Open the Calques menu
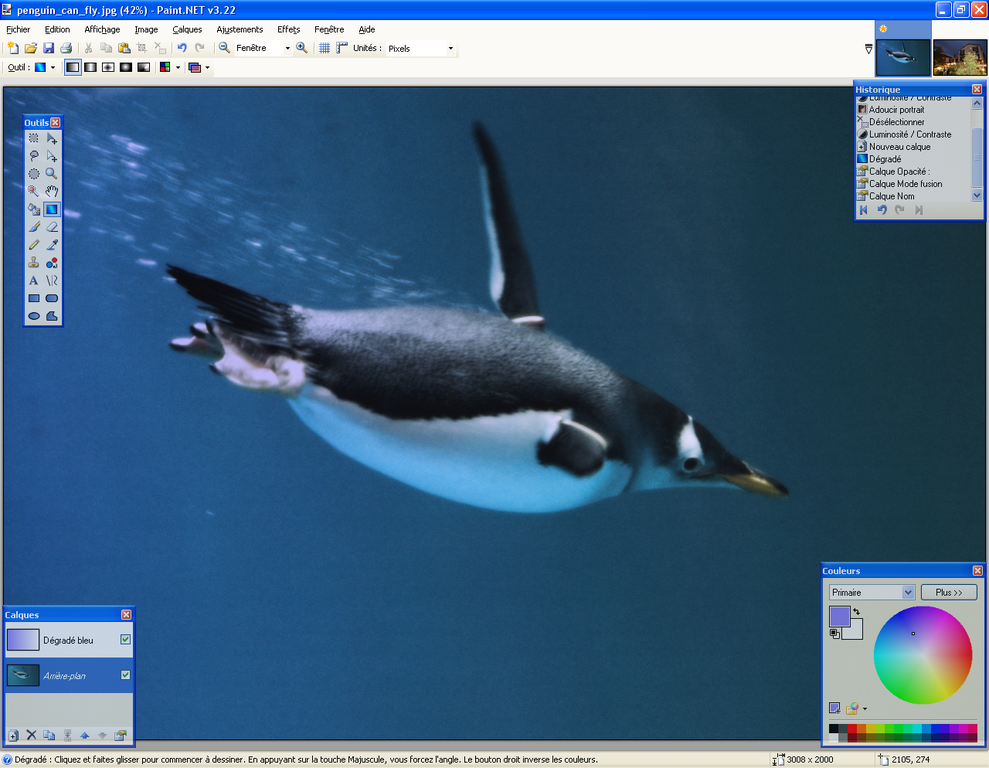 (x=187, y=29)
